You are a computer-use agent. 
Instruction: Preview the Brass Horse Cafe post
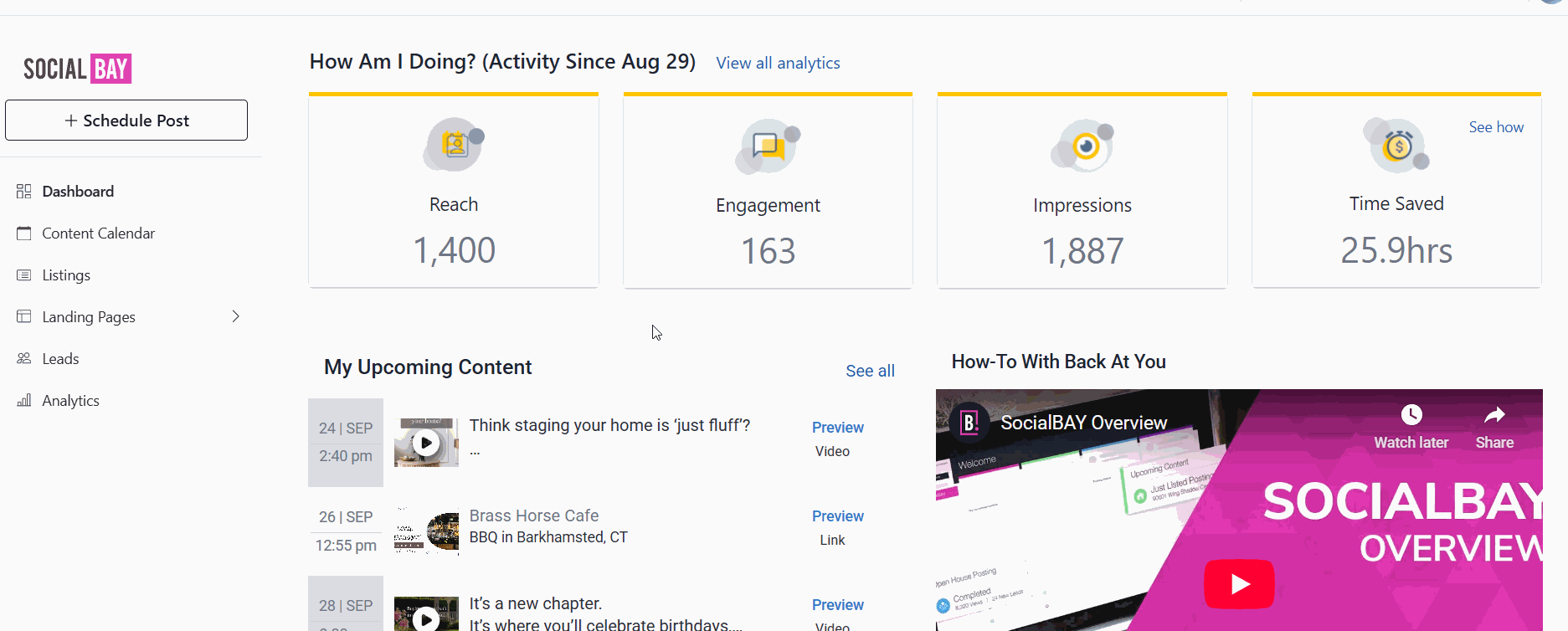[837, 516]
